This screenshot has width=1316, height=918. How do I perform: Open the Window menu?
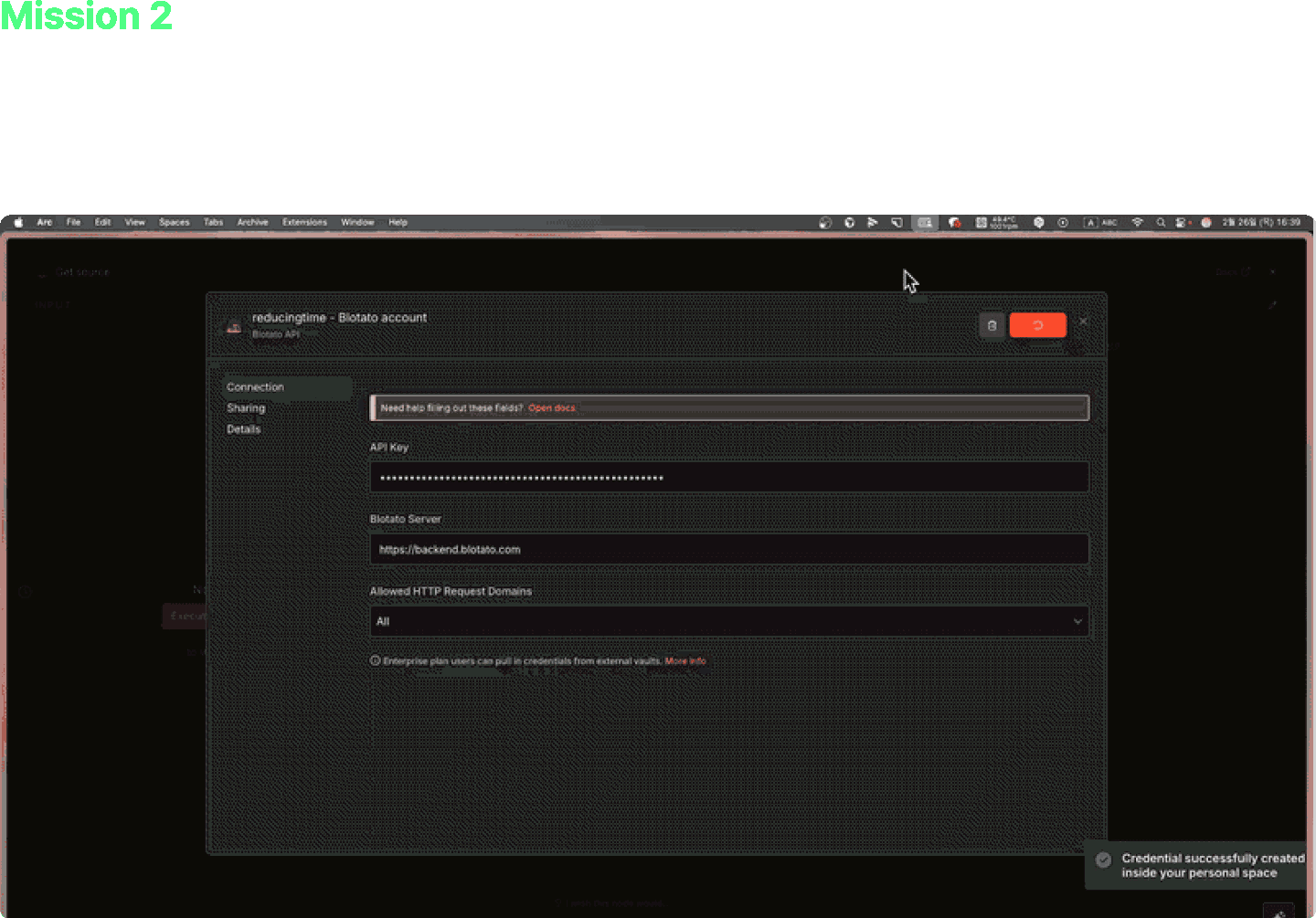(x=357, y=222)
